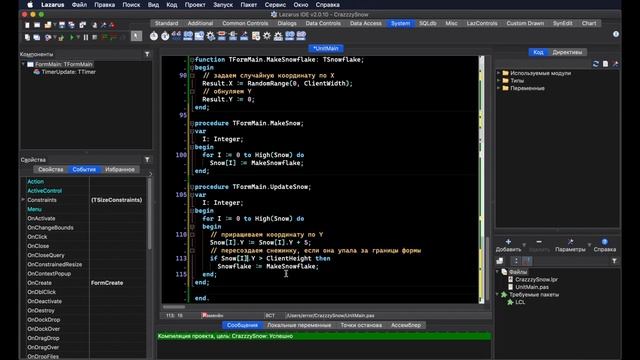
Task: Expand the Переменные folder in Code Explorer
Action: (x=498, y=88)
